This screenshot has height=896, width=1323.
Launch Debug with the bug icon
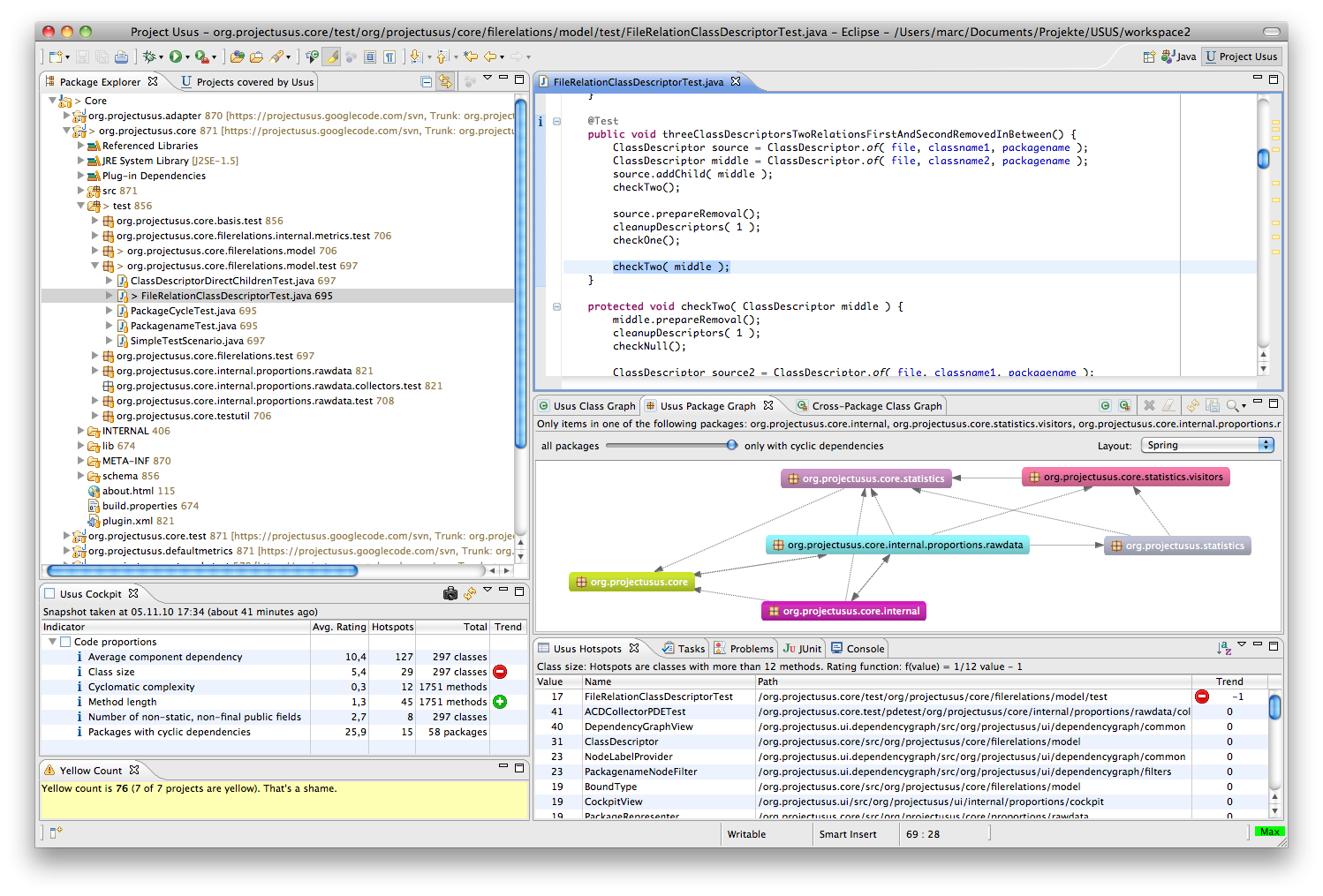point(149,56)
